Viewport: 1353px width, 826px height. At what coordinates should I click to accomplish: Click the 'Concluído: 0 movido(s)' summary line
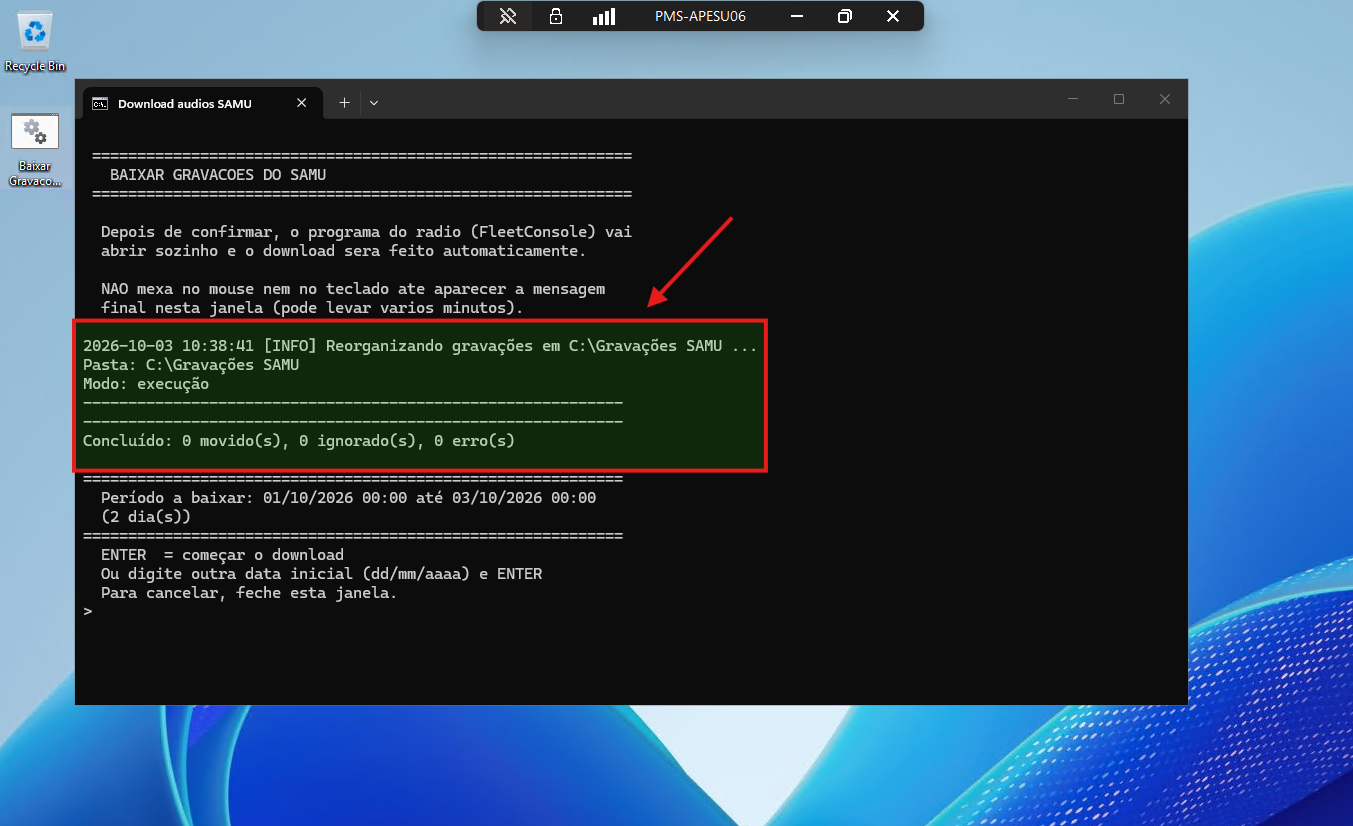(x=299, y=440)
